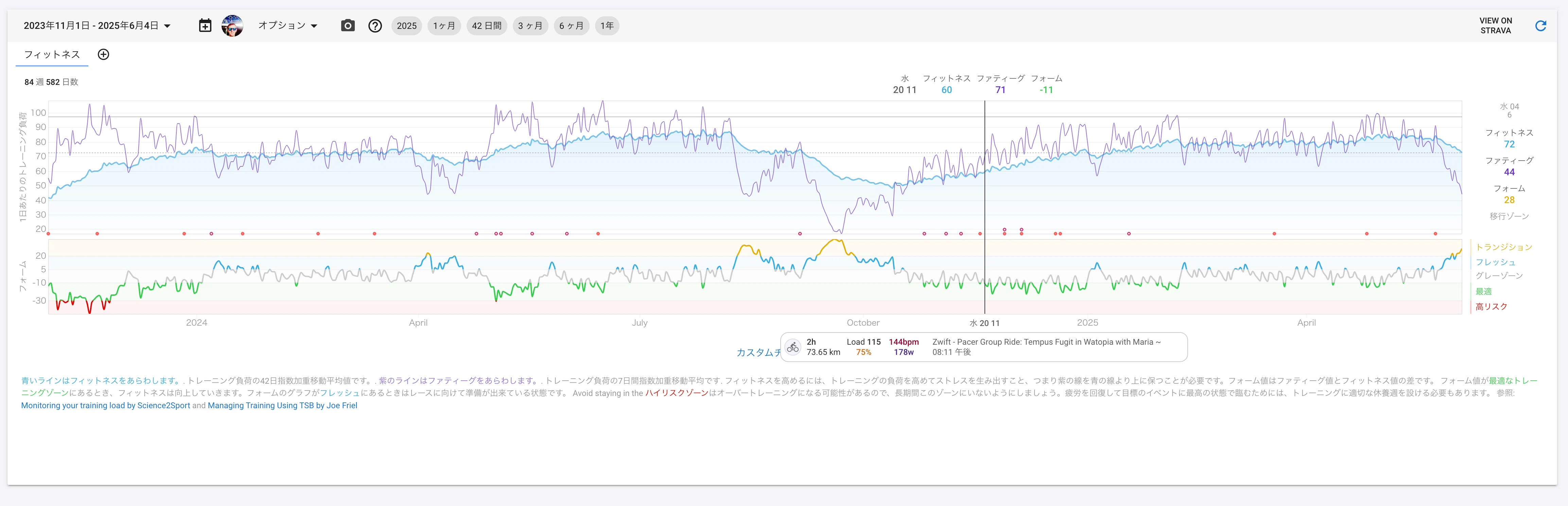The image size is (1568, 506).
Task: Click the cycling activity icon in tooltip
Action: [792, 347]
